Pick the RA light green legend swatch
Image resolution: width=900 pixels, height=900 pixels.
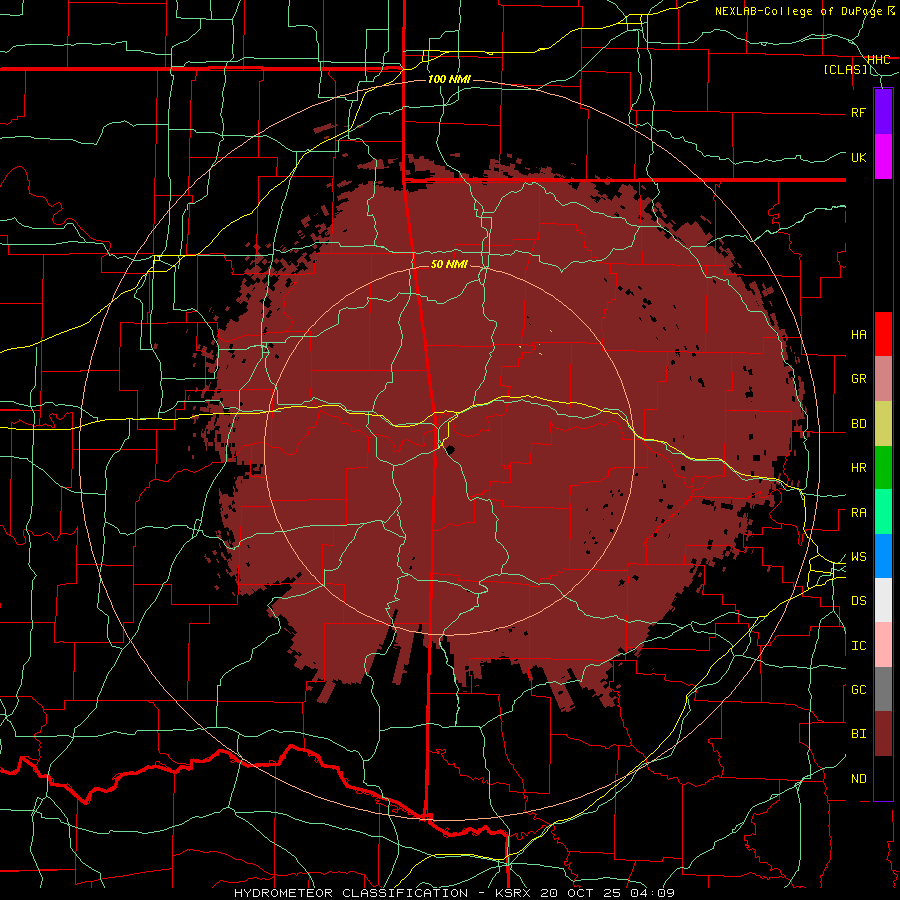(883, 512)
